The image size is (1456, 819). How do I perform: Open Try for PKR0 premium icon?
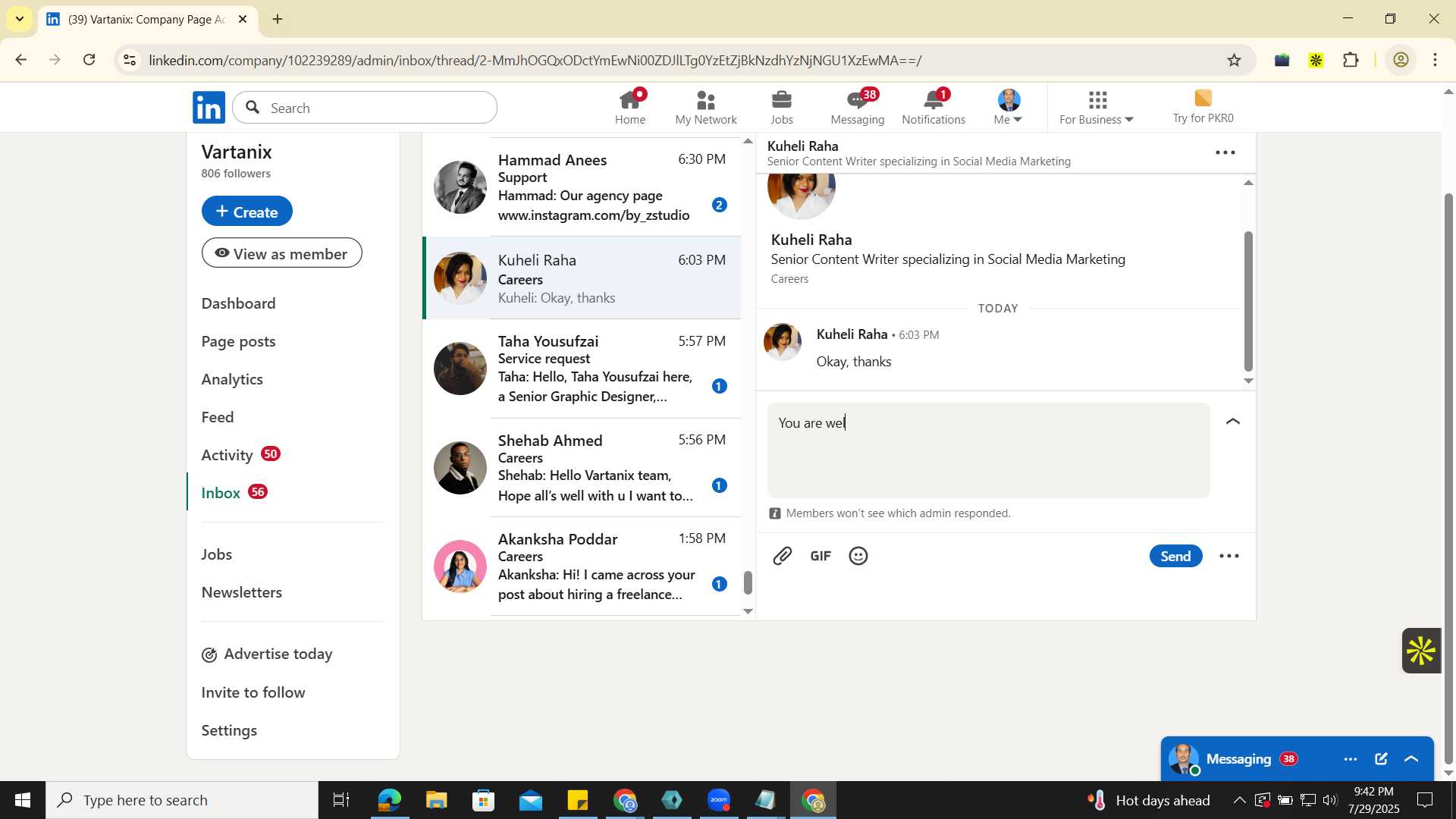coord(1203,108)
